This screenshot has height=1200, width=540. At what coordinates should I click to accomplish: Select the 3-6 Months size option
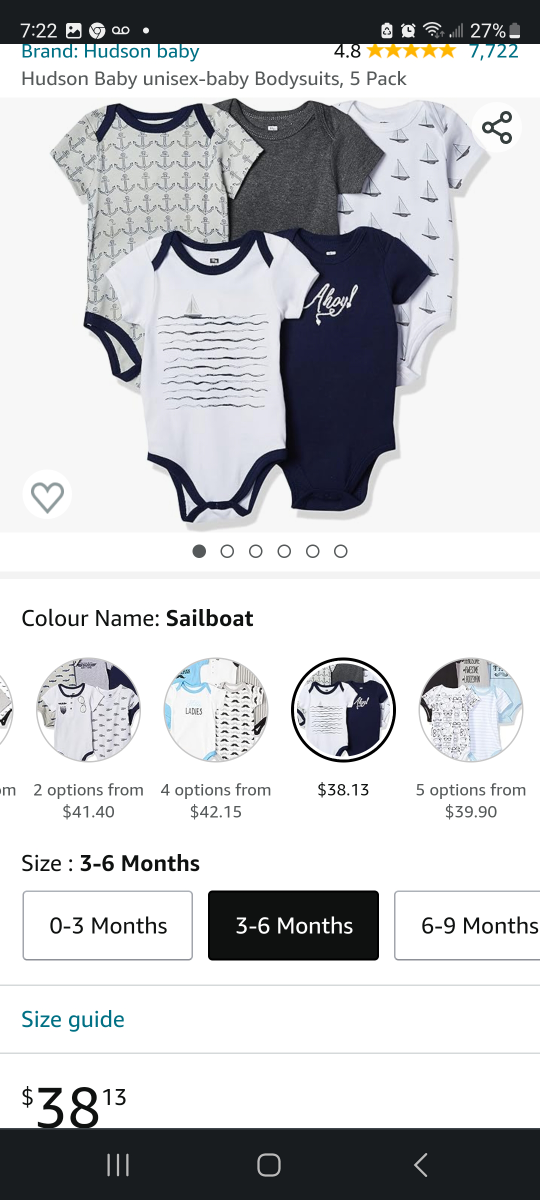pos(294,926)
